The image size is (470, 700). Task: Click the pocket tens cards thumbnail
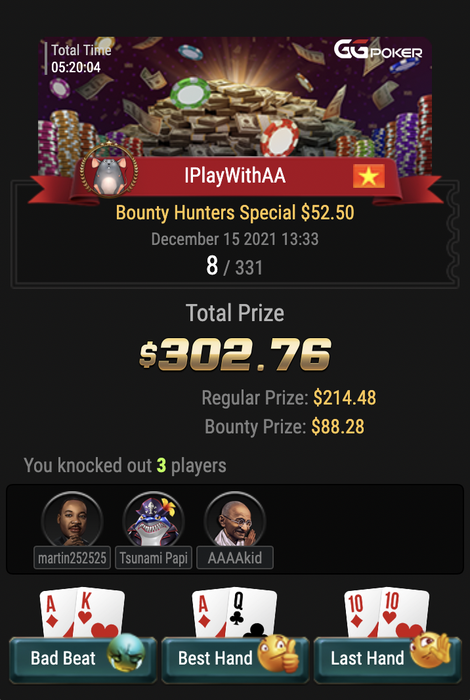pos(387,612)
